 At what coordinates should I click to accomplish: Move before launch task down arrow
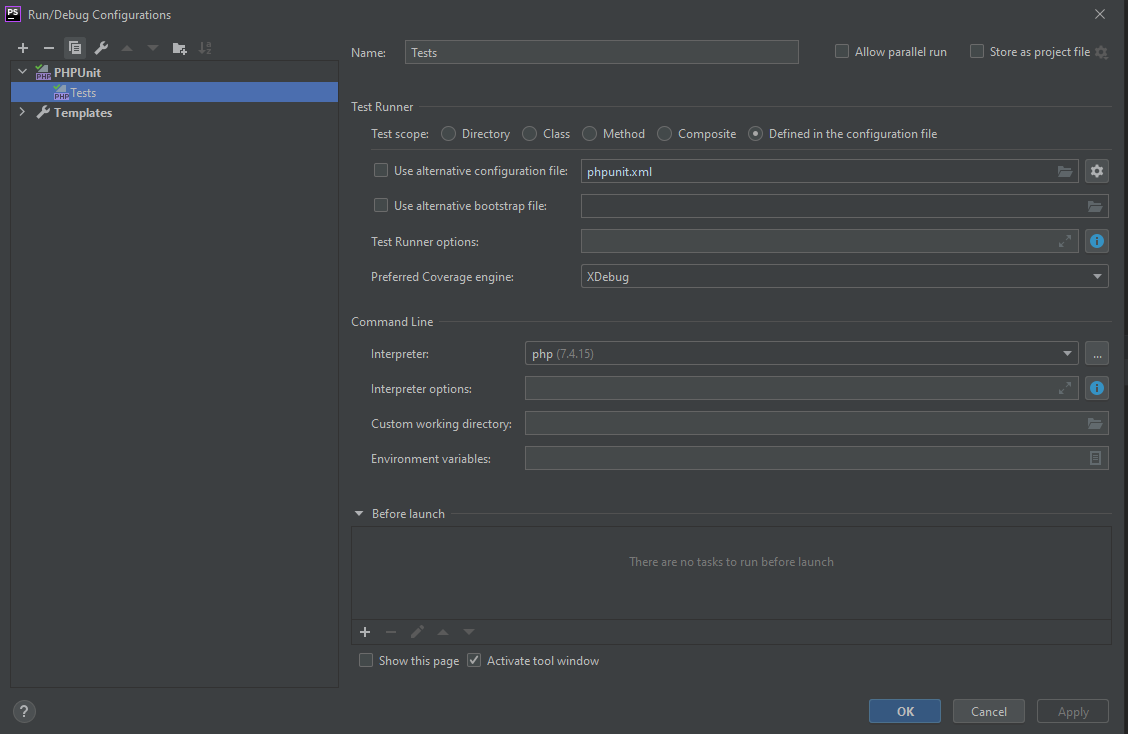pyautogui.click(x=469, y=632)
